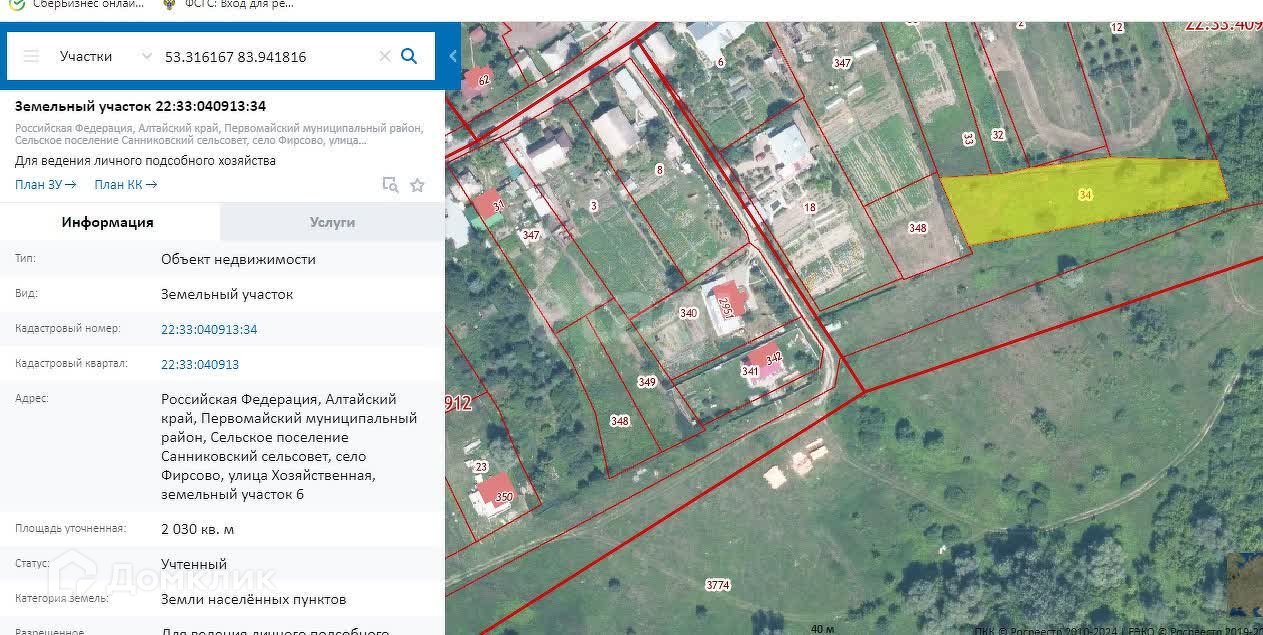Screen dimensions: 1263x635
Task: Click parcel label 32 on the map
Action: pos(998,134)
